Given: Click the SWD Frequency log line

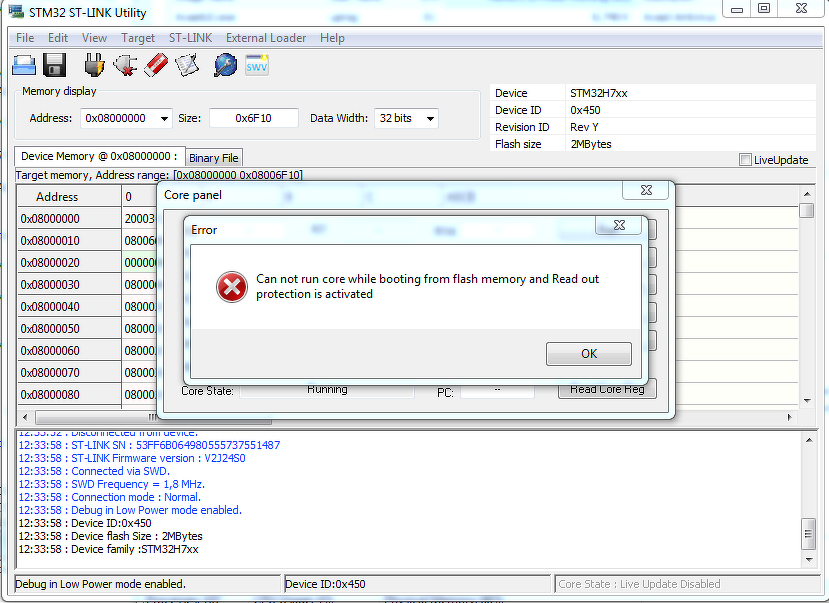Looking at the screenshot, I should (112, 484).
